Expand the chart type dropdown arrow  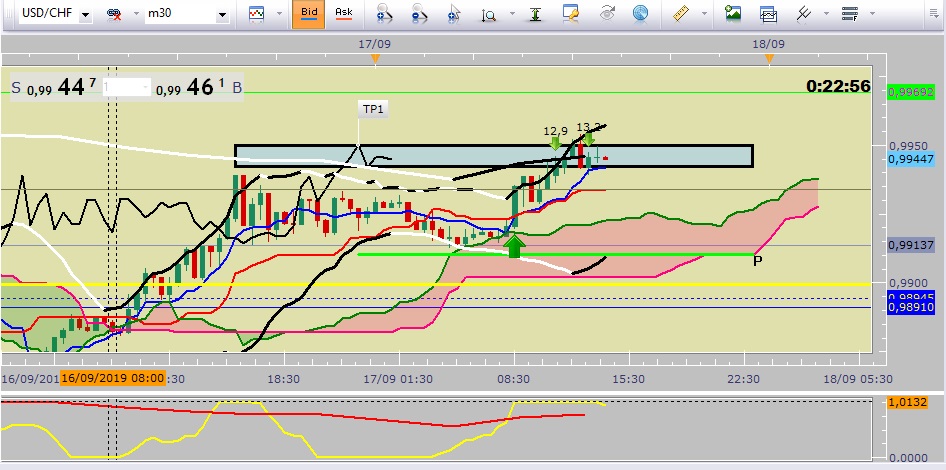coord(279,14)
